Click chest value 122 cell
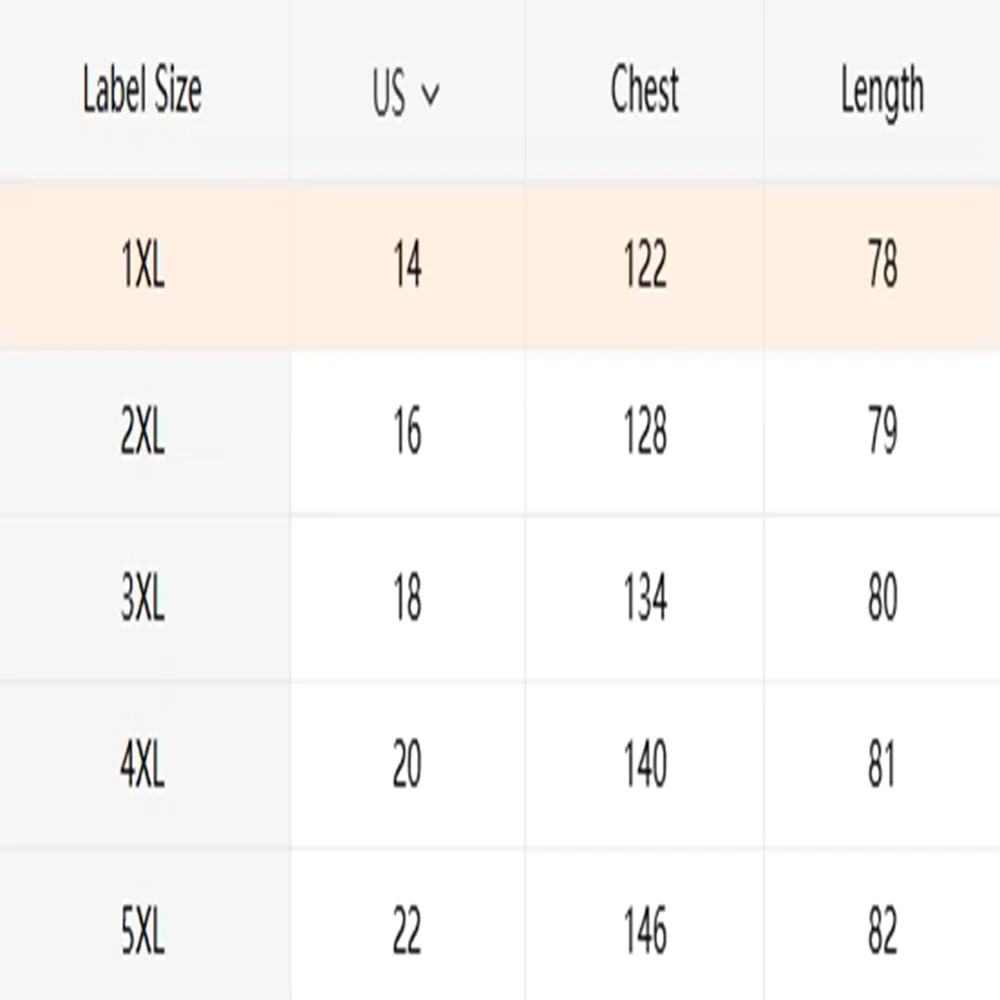 coord(645,267)
